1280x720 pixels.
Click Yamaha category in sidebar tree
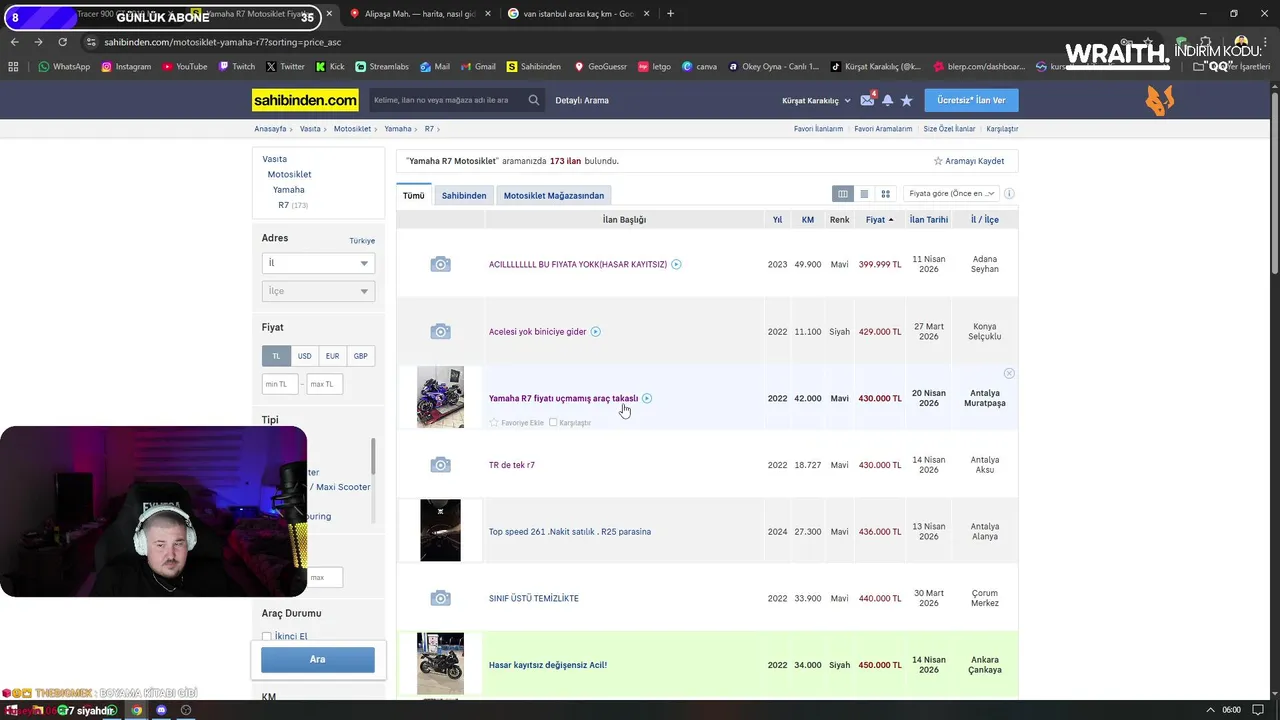289,190
